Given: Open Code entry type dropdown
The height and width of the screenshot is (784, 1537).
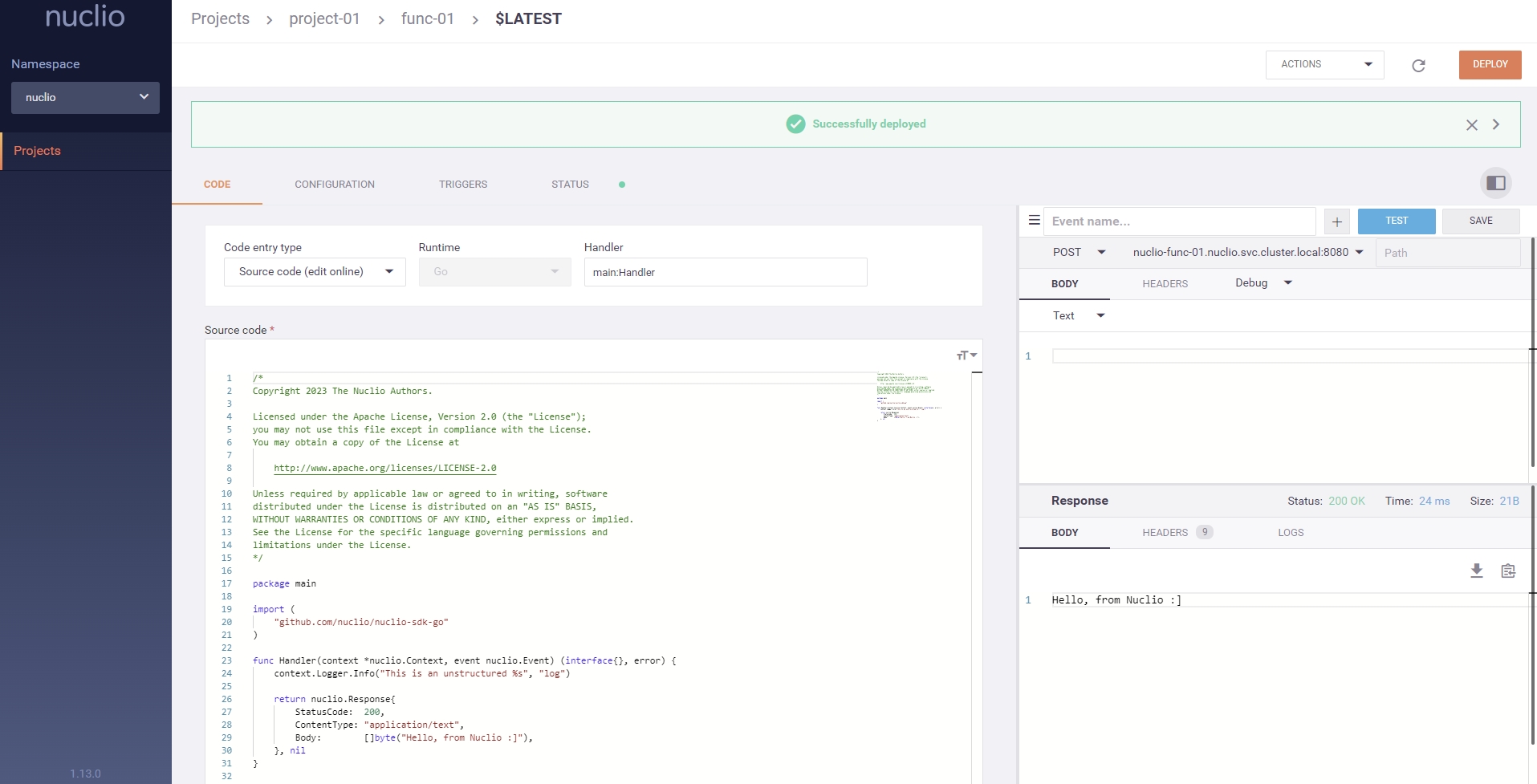Looking at the screenshot, I should [315, 272].
